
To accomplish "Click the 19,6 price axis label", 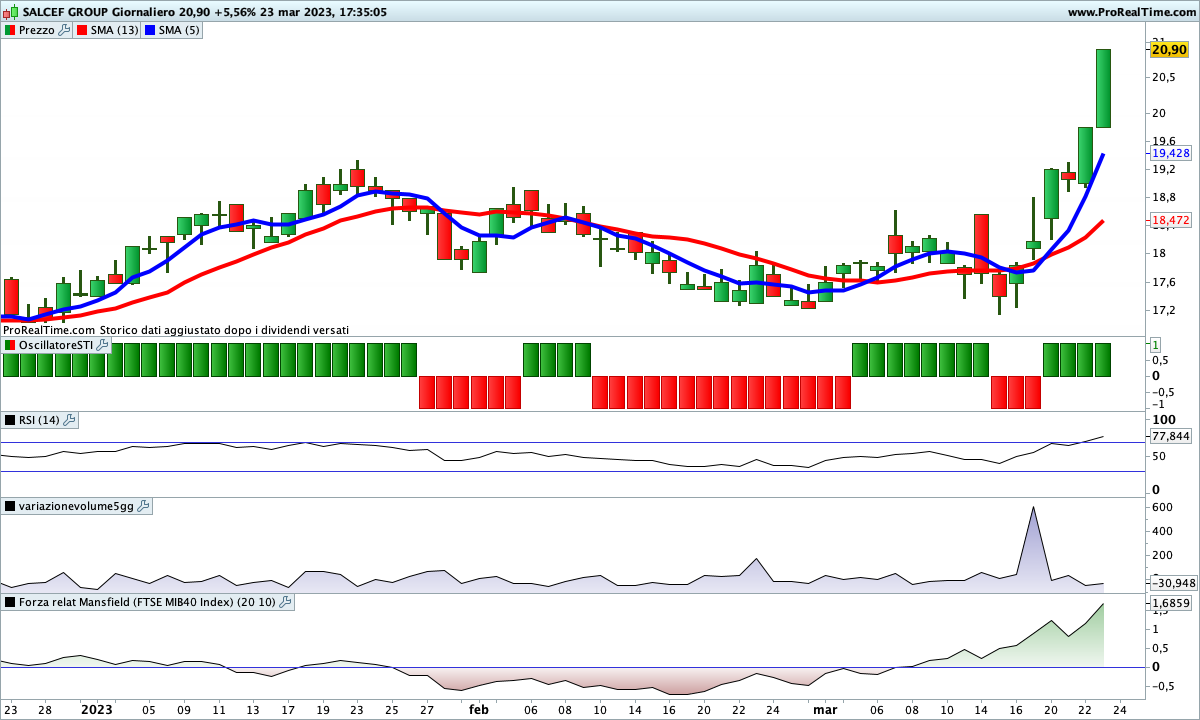I will coord(1163,141).
